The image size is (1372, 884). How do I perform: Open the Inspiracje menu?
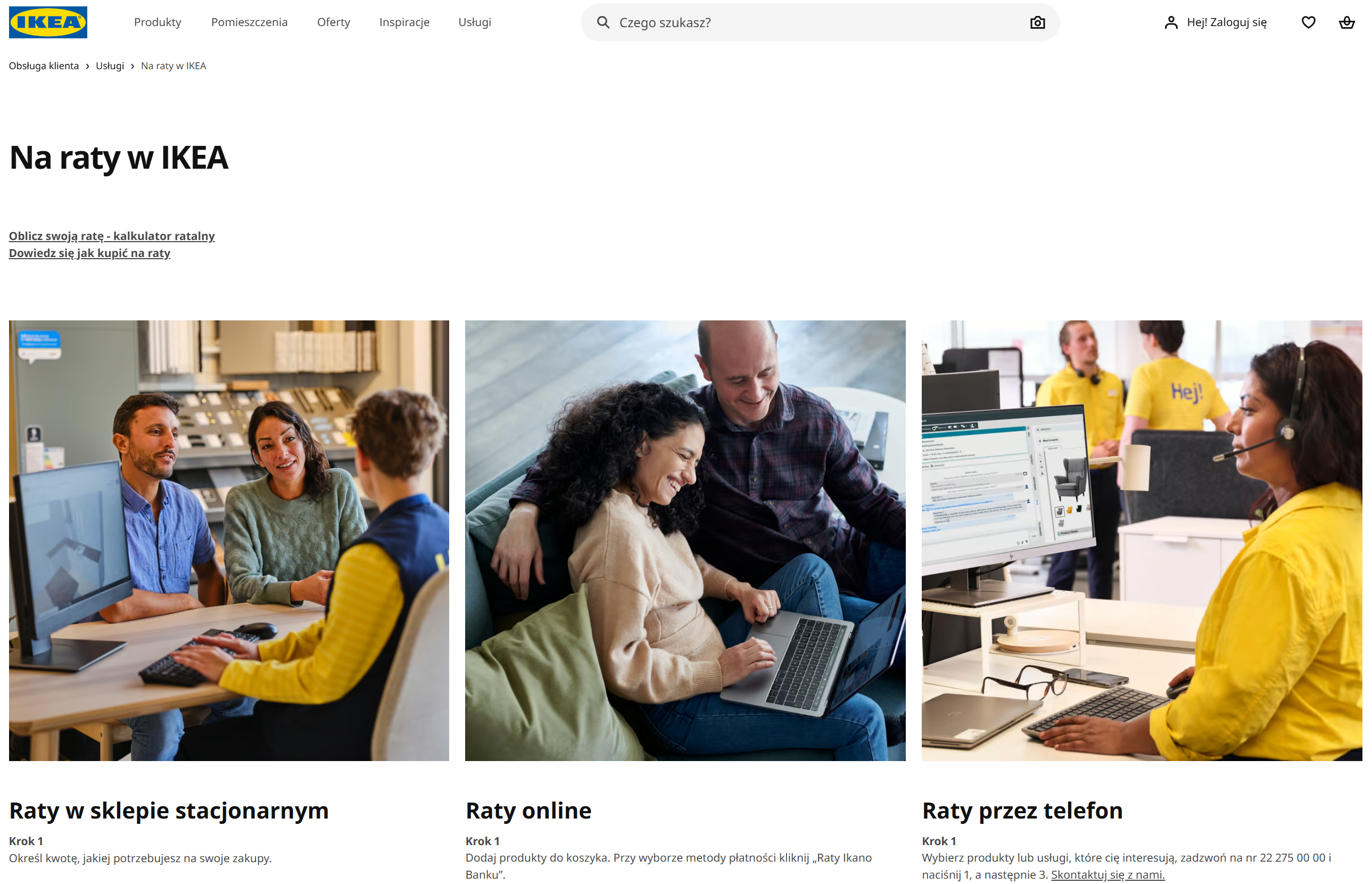[x=404, y=22]
